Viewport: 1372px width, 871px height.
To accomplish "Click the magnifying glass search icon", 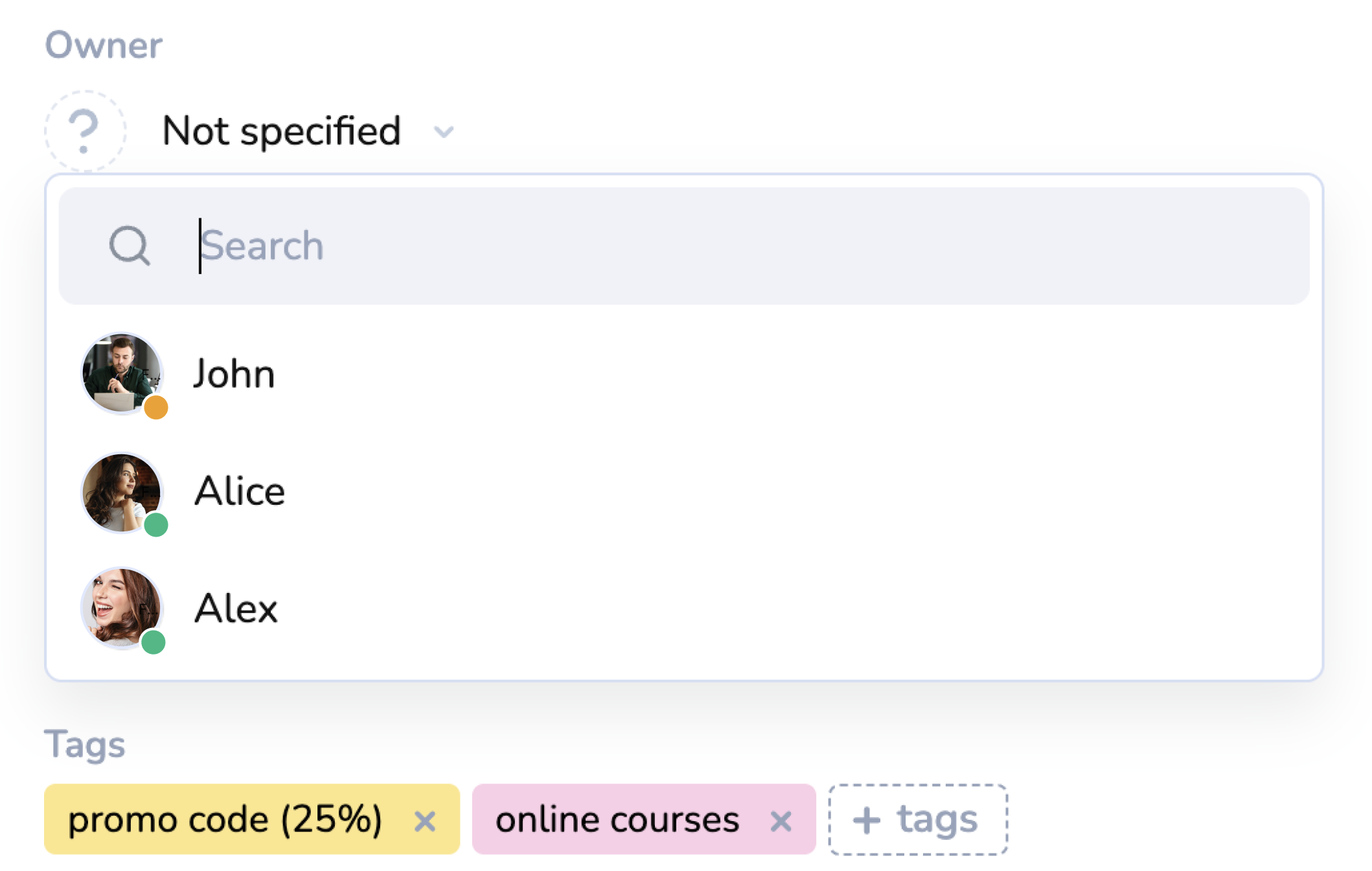I will point(130,246).
